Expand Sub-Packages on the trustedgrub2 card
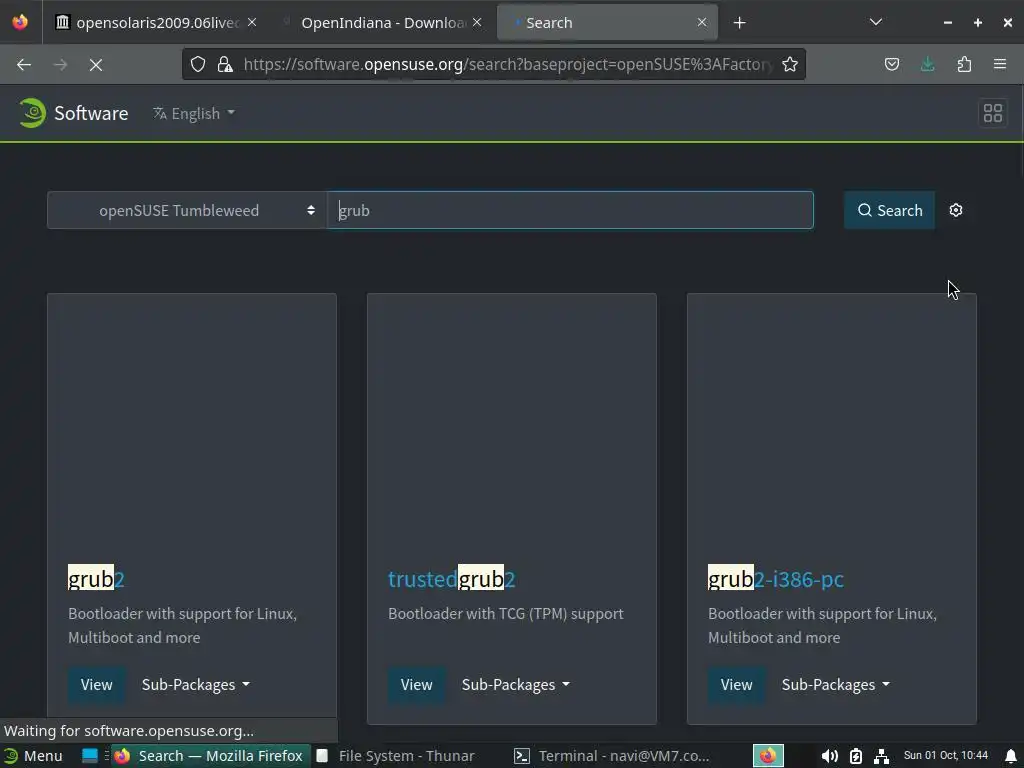 click(x=516, y=684)
